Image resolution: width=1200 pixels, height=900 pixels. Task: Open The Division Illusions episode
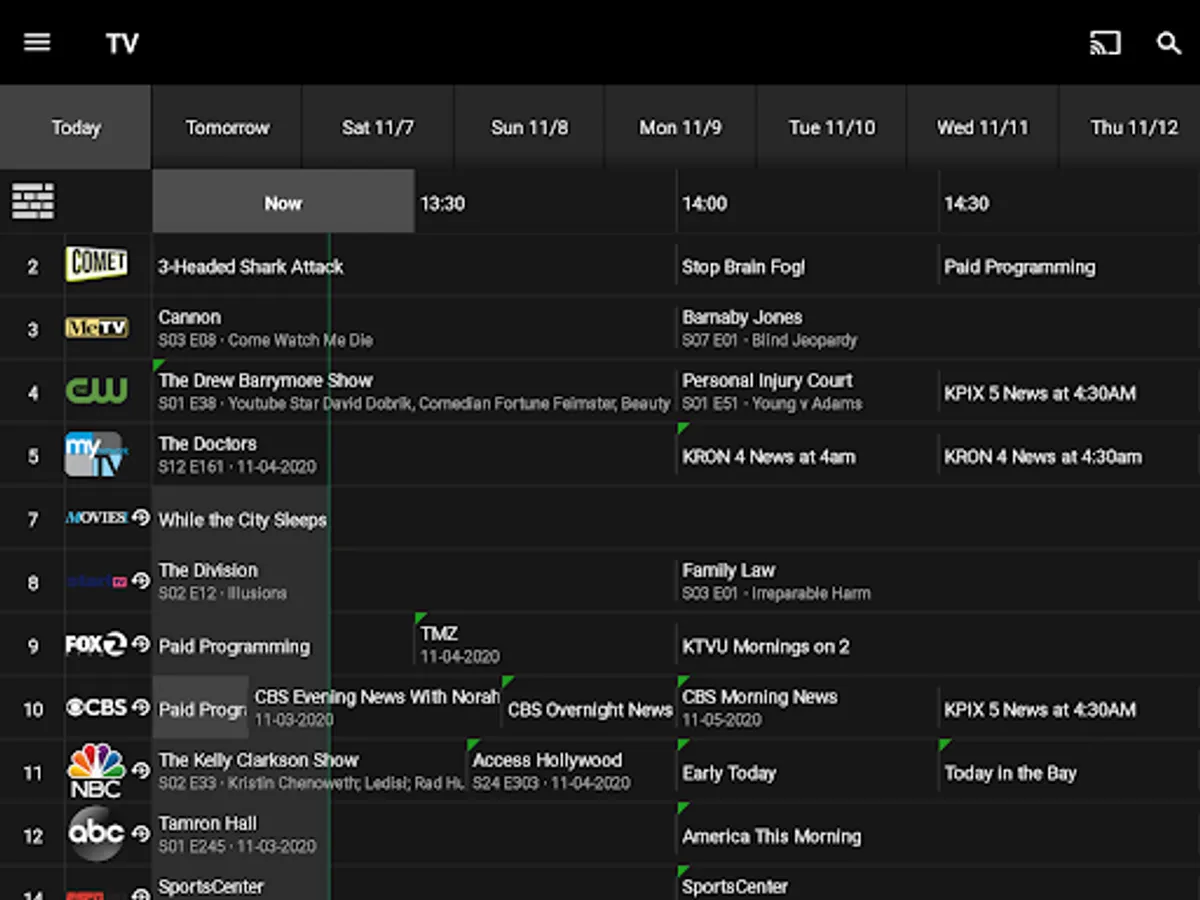coord(414,582)
